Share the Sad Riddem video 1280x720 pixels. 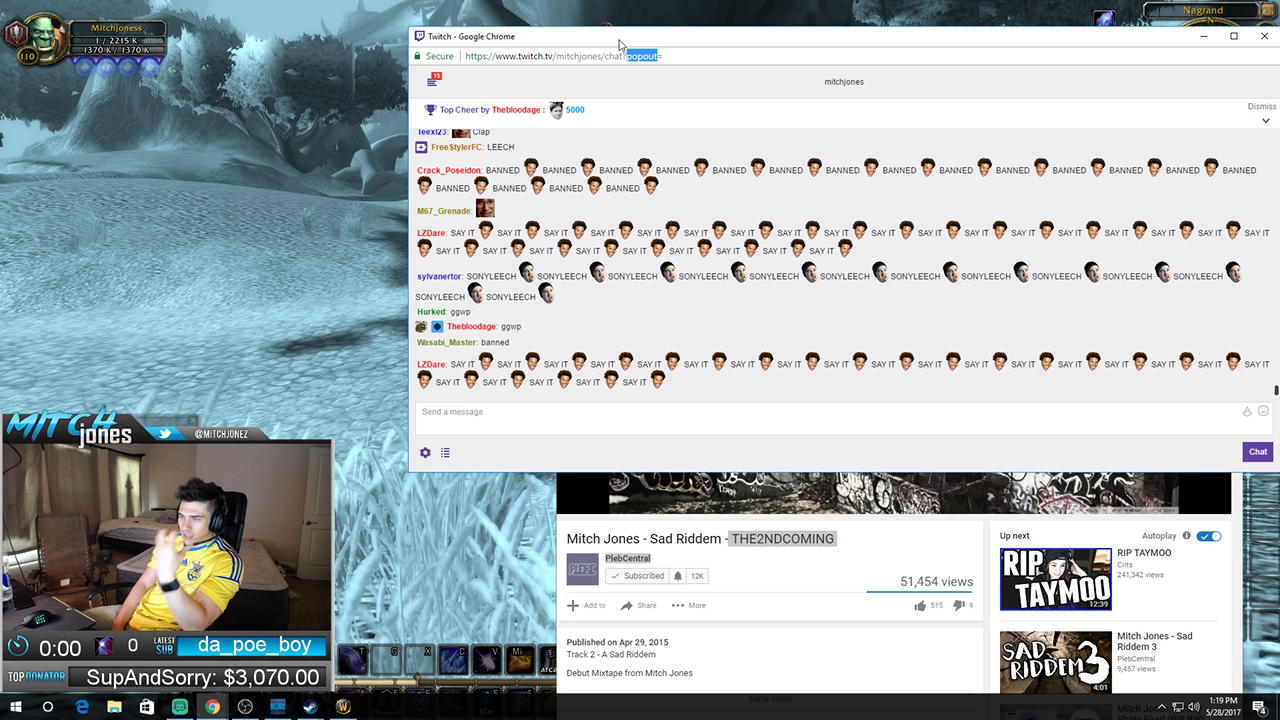tap(638, 605)
